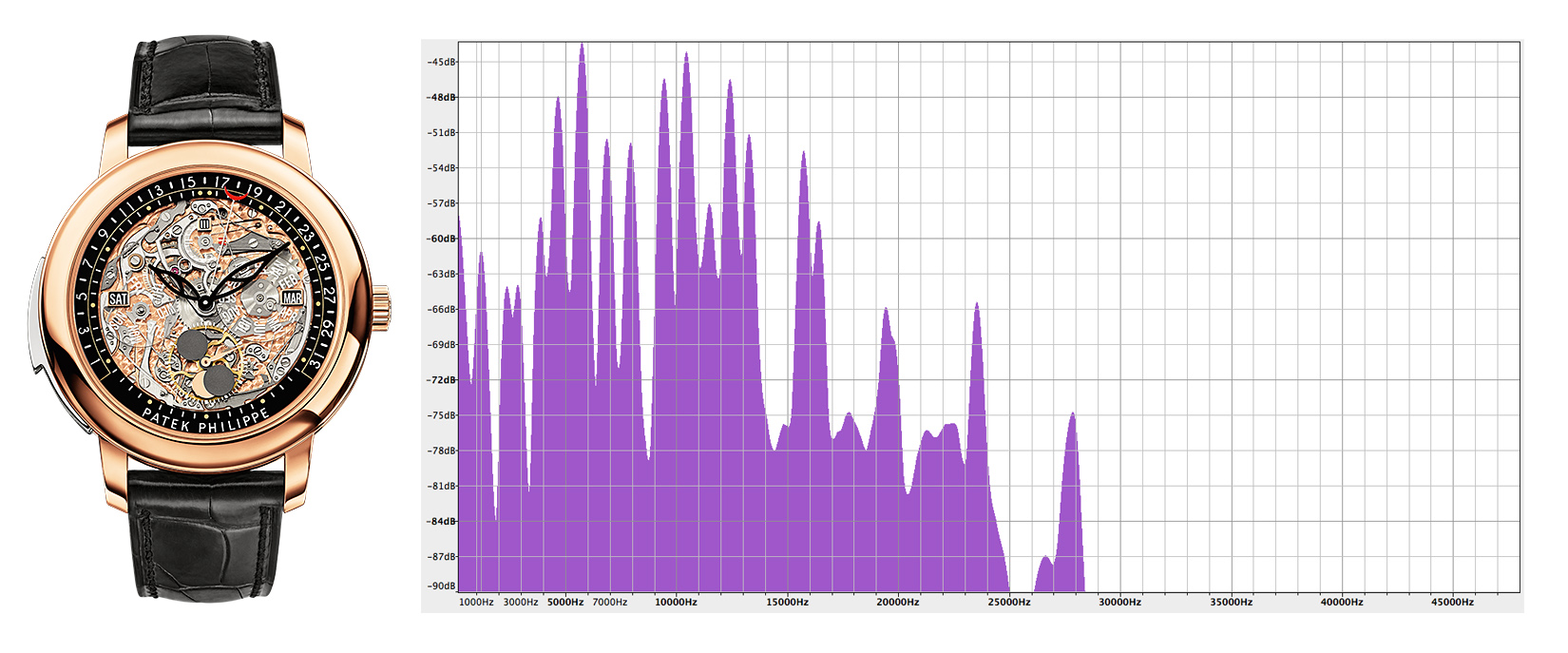The height and width of the screenshot is (653, 1568).
Task: Click the 15000Hz frequency label
Action: [788, 602]
